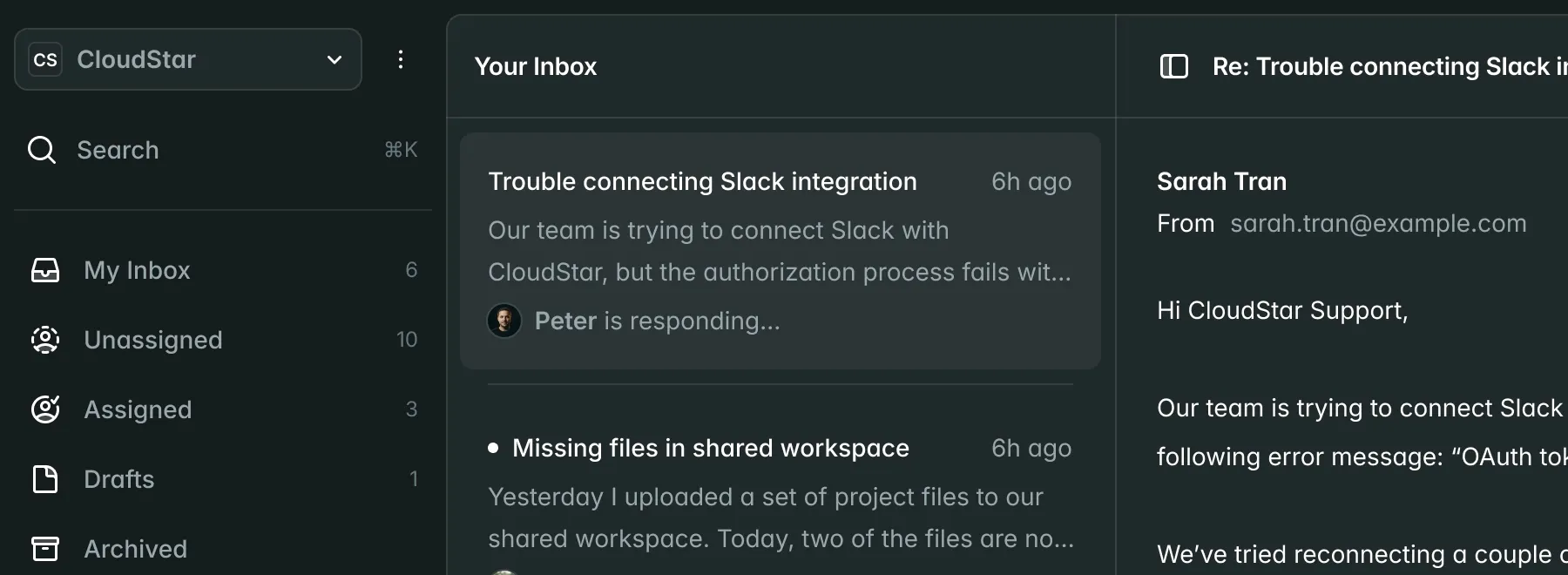Click the magnifier search icon
1568x575 pixels.
pyautogui.click(x=42, y=150)
